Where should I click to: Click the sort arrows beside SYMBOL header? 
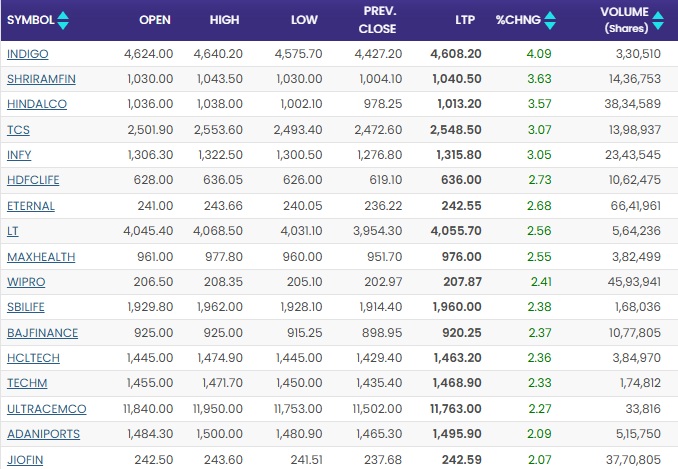click(64, 20)
